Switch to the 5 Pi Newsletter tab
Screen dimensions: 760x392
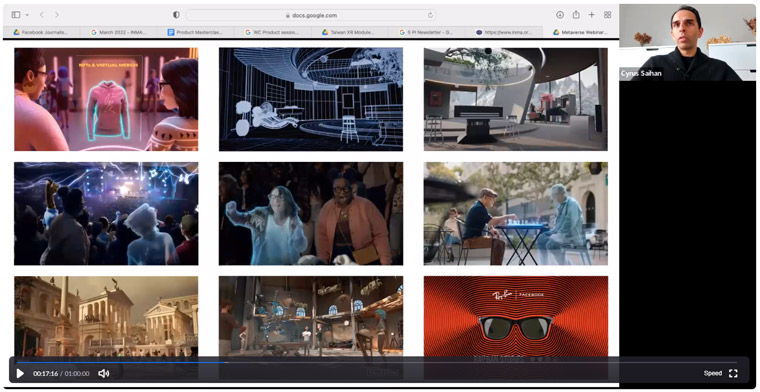427,32
